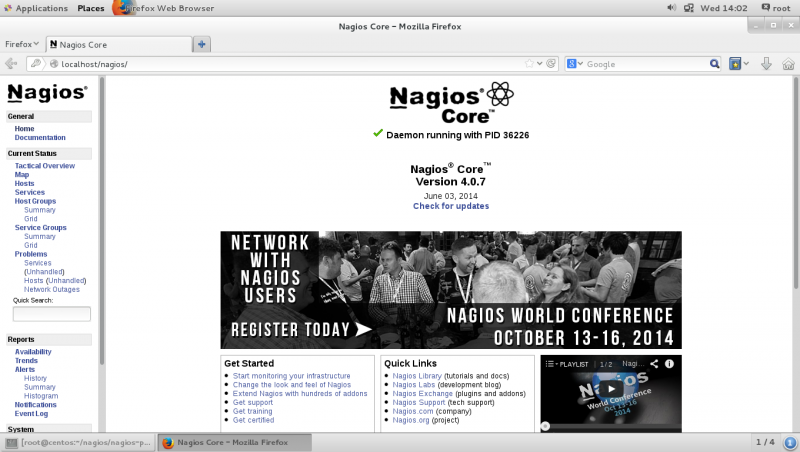Click the Quick Search input field

pyautogui.click(x=51, y=314)
